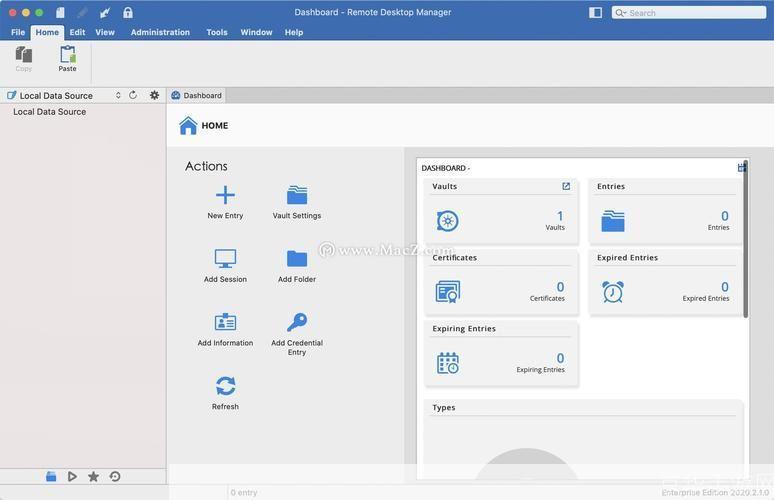The height and width of the screenshot is (500, 774).
Task: Open data source settings gear icon
Action: tap(155, 95)
